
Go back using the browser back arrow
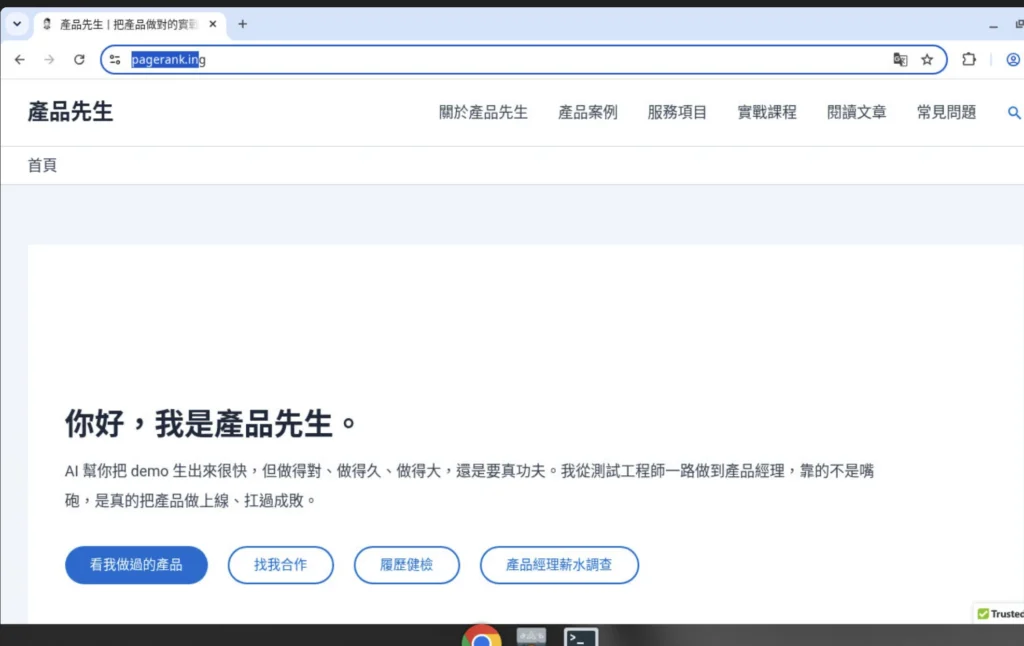[20, 59]
